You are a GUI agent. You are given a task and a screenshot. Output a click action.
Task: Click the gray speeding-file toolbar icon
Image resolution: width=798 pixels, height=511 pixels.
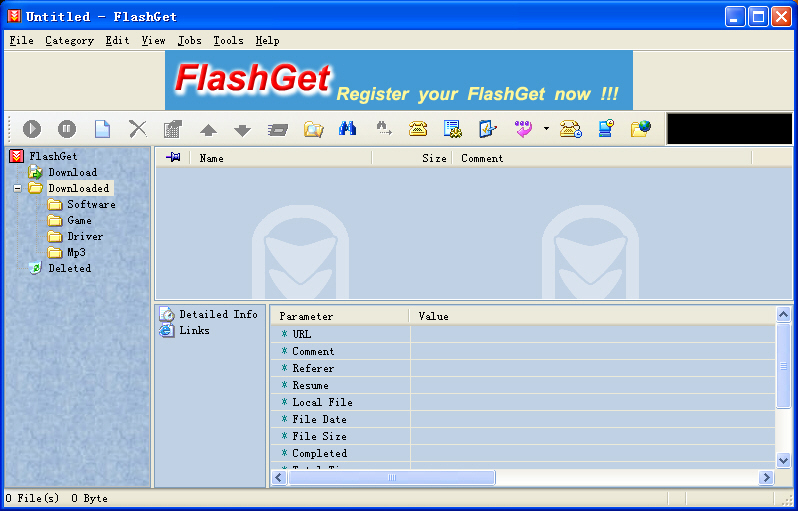(x=278, y=130)
